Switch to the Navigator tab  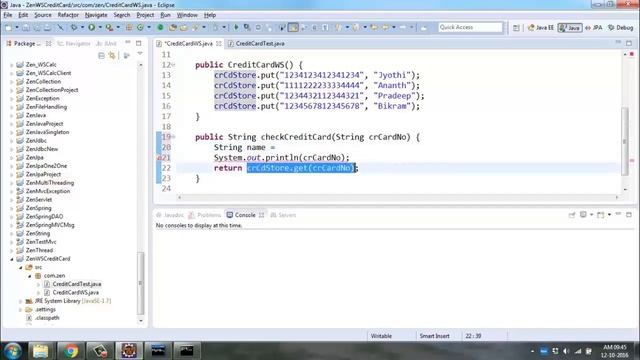pos(73,43)
